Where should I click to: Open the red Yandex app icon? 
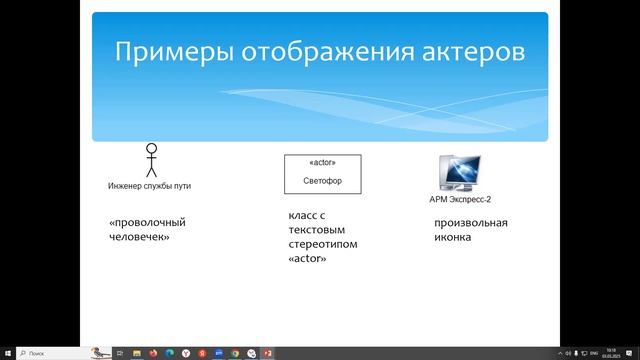(x=202, y=353)
